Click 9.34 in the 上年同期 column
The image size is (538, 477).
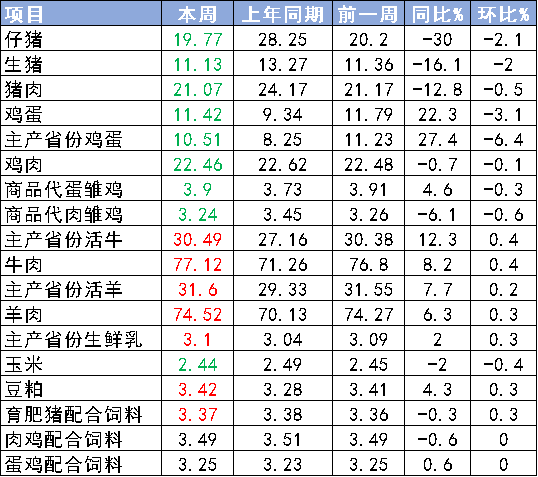pyautogui.click(x=283, y=115)
